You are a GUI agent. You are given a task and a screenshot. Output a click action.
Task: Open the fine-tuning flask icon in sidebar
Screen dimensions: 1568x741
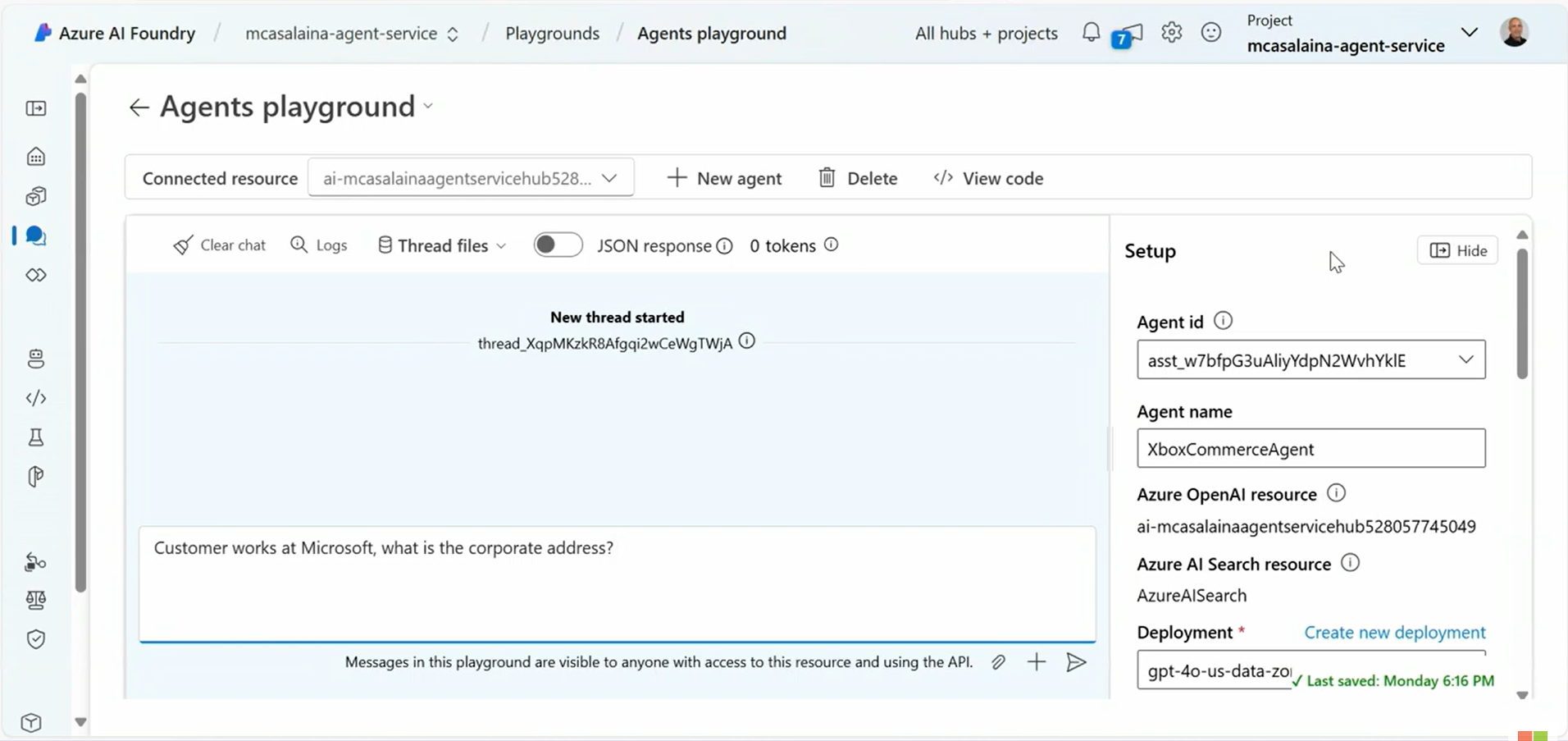point(36,437)
